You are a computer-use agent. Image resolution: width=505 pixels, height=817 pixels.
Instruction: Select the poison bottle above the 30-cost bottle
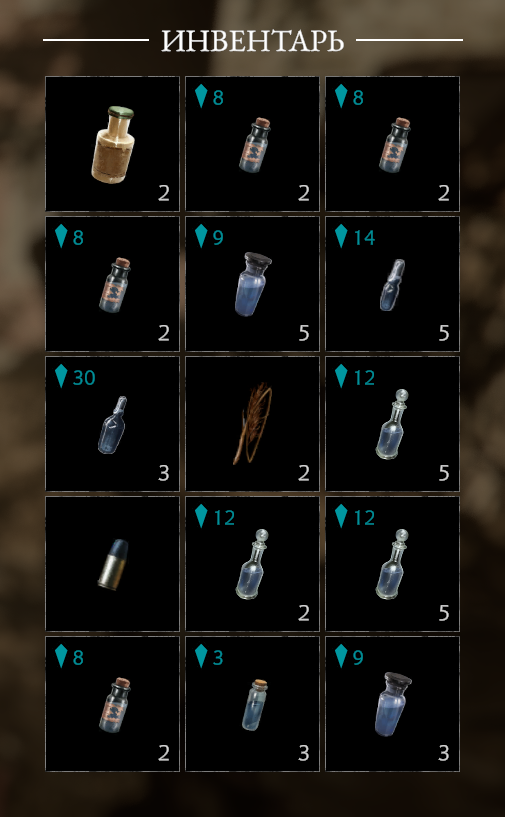click(112, 283)
